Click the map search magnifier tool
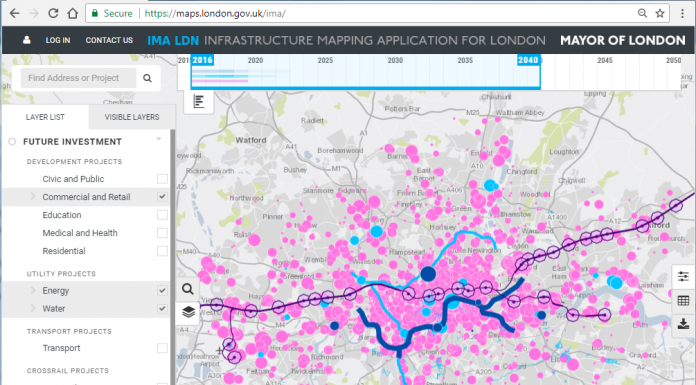This screenshot has width=696, height=385. tap(188, 290)
